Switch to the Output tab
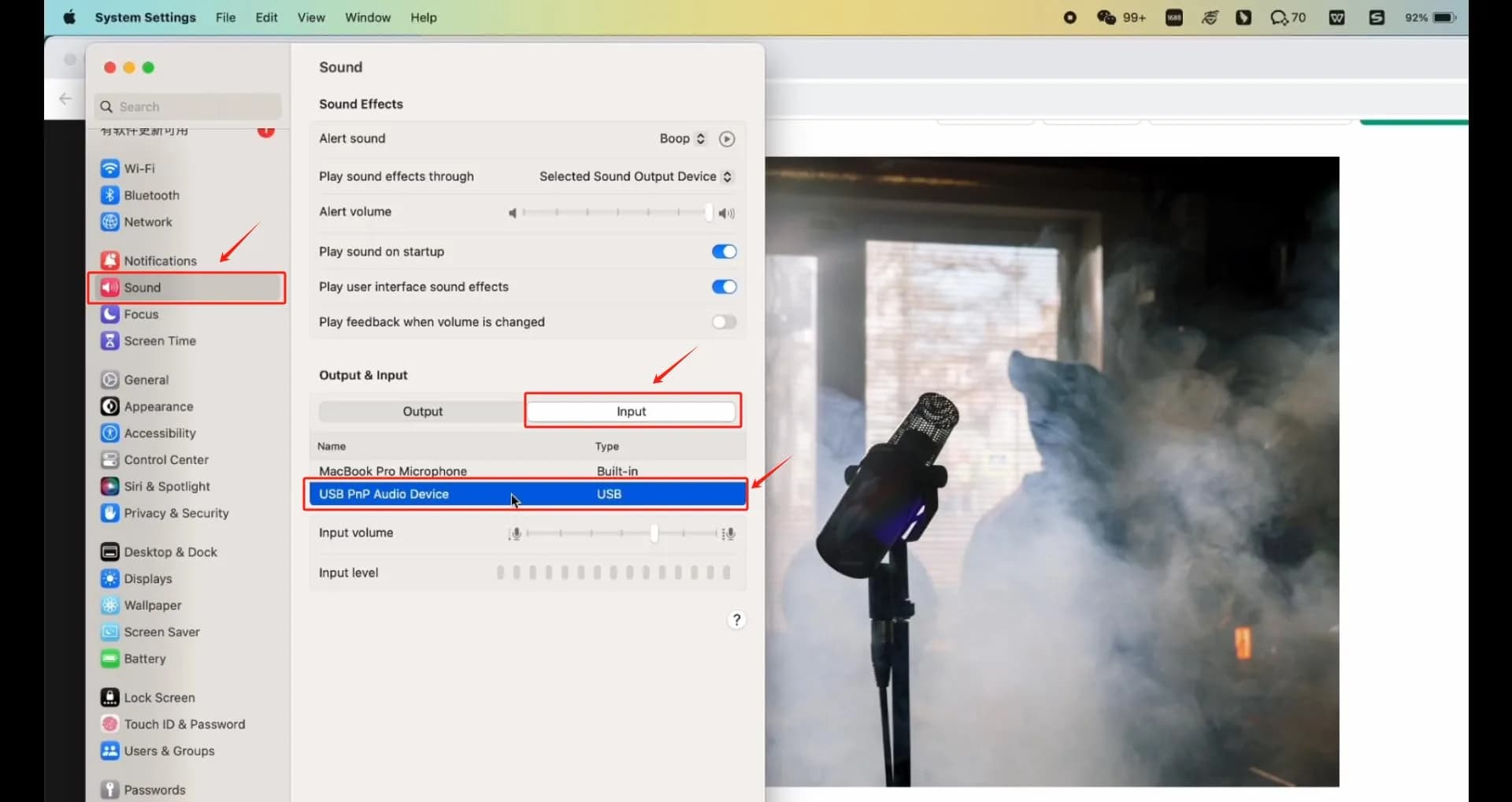The height and width of the screenshot is (802, 1512). 423,411
